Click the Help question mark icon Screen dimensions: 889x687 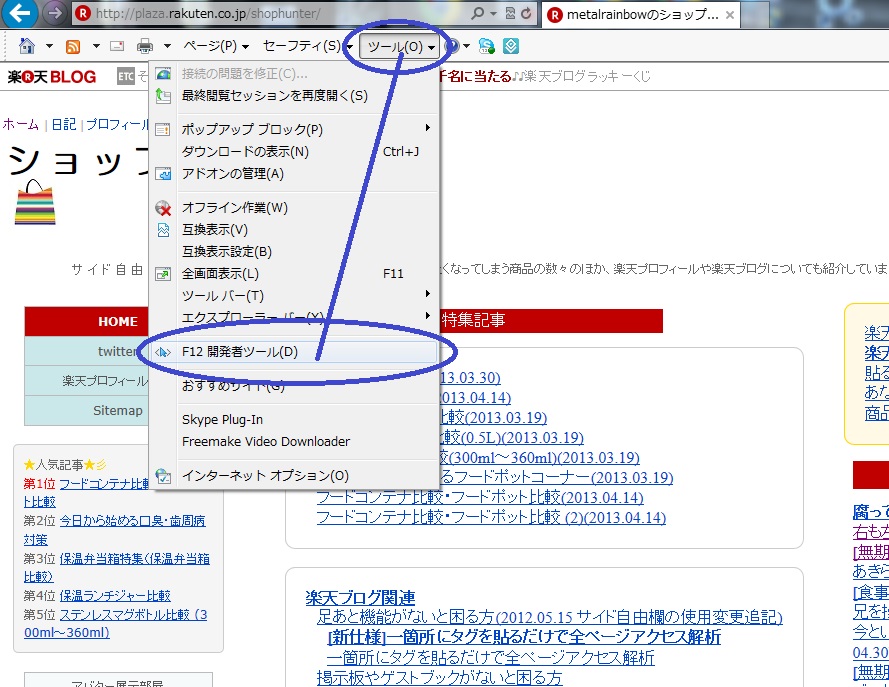click(452, 46)
